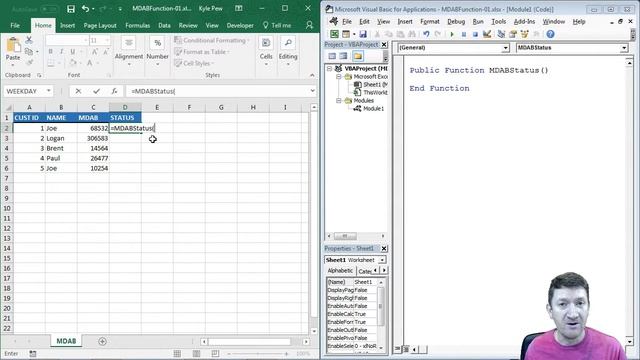Open the Excel File tab
This screenshot has width=640, height=360.
click(x=15, y=25)
